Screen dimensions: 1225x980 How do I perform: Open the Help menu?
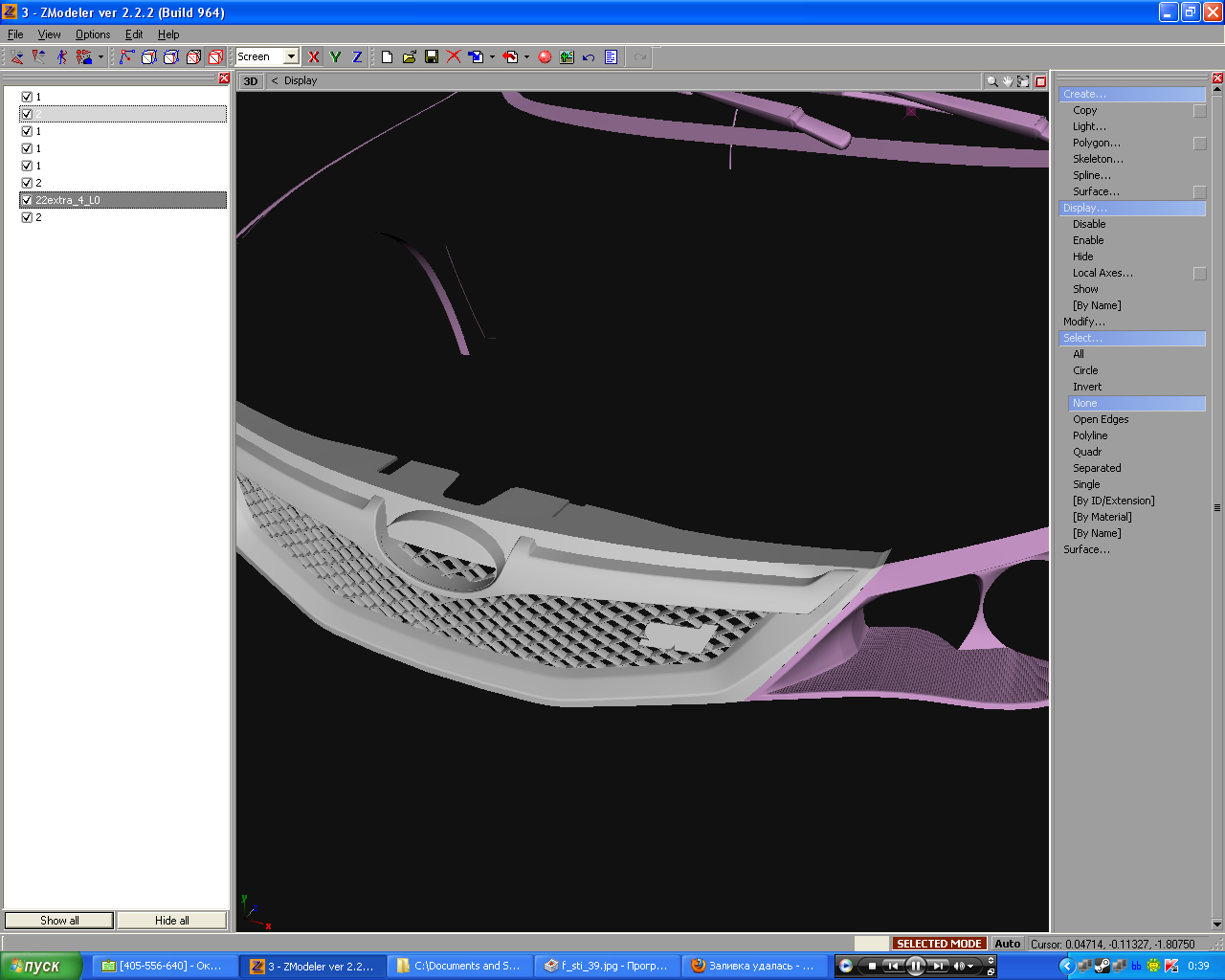[x=168, y=34]
